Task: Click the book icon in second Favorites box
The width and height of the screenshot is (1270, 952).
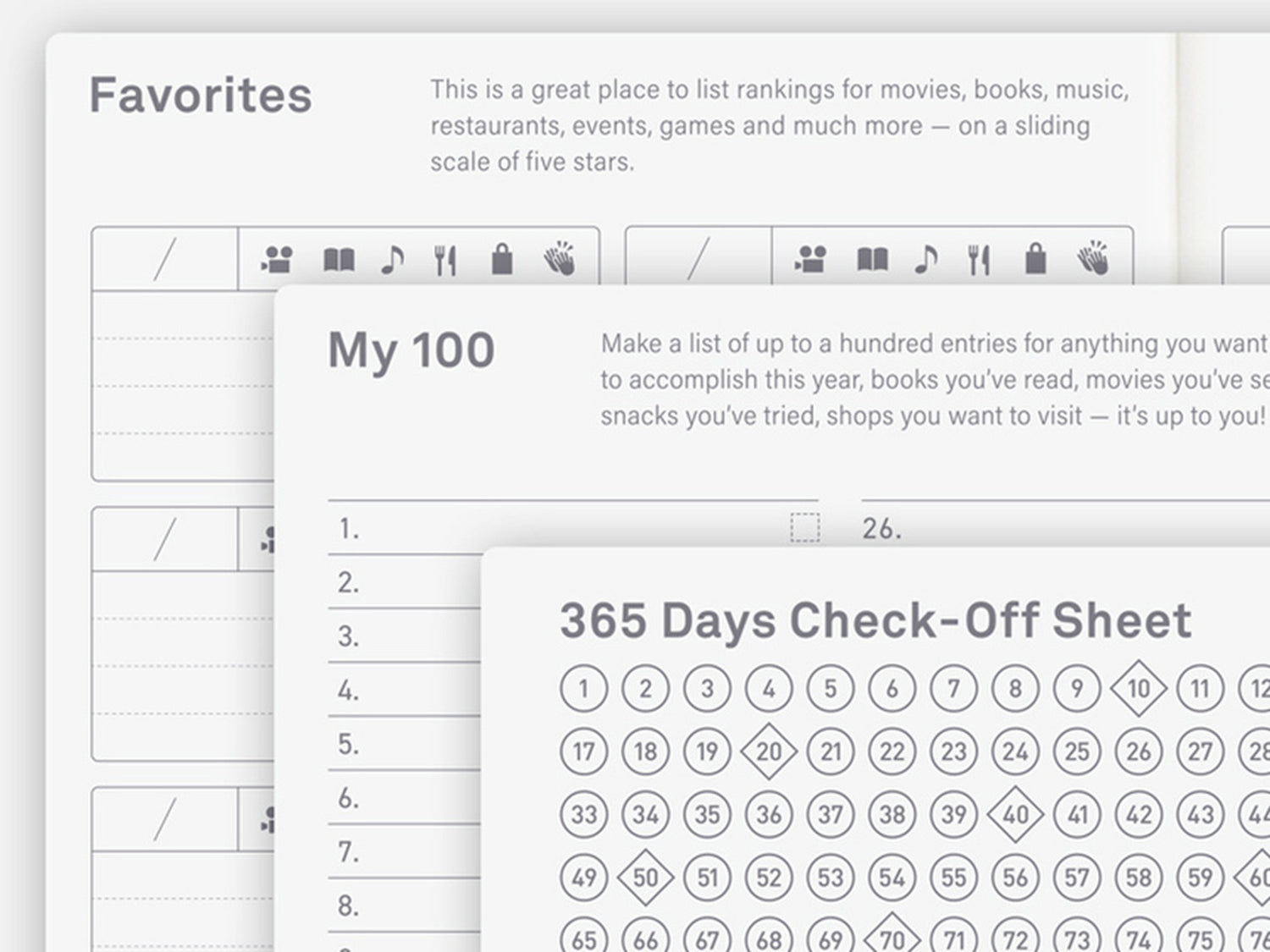Action: point(872,260)
